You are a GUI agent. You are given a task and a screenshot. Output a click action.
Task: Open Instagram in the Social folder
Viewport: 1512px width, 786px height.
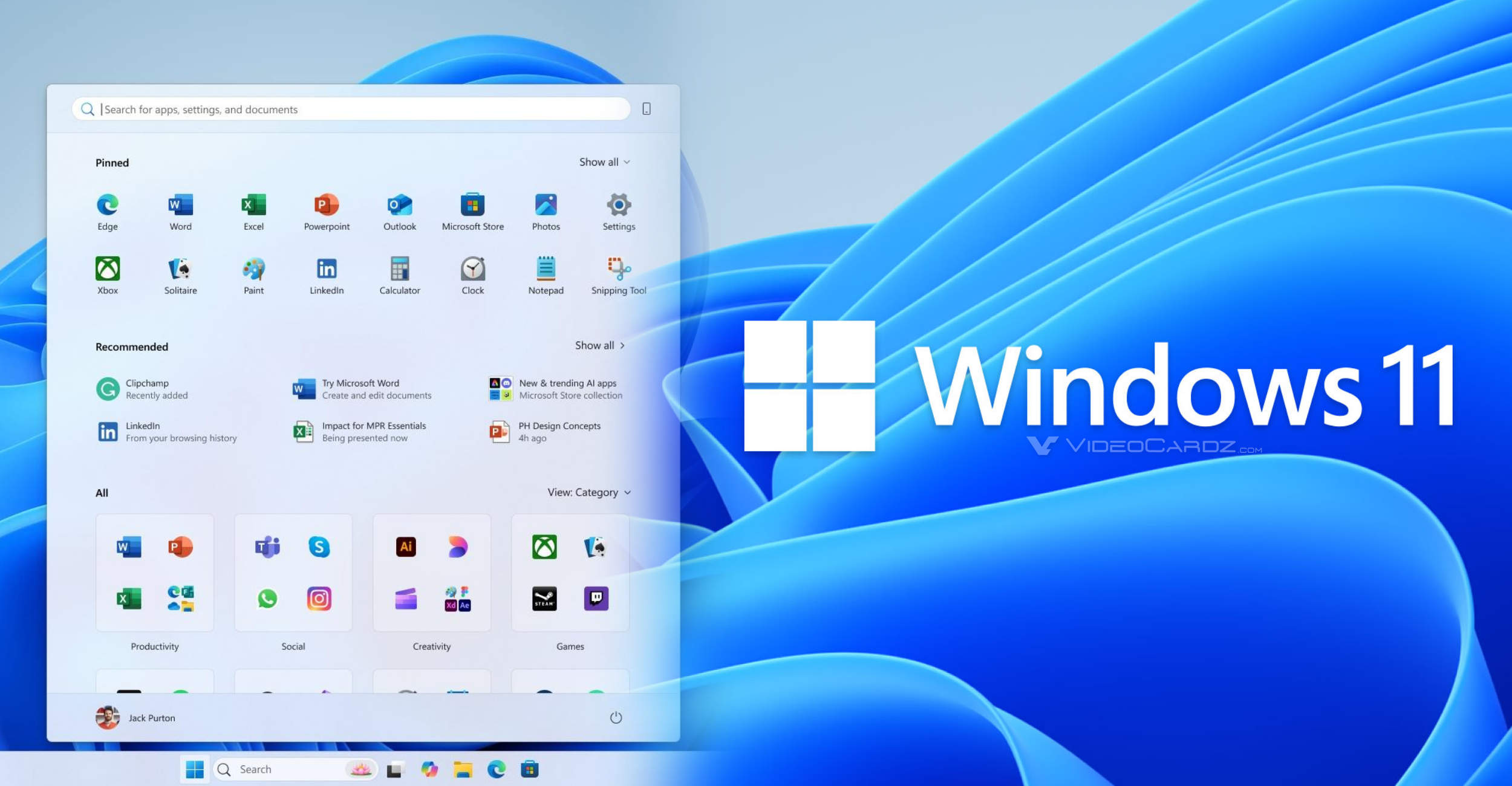(x=319, y=599)
